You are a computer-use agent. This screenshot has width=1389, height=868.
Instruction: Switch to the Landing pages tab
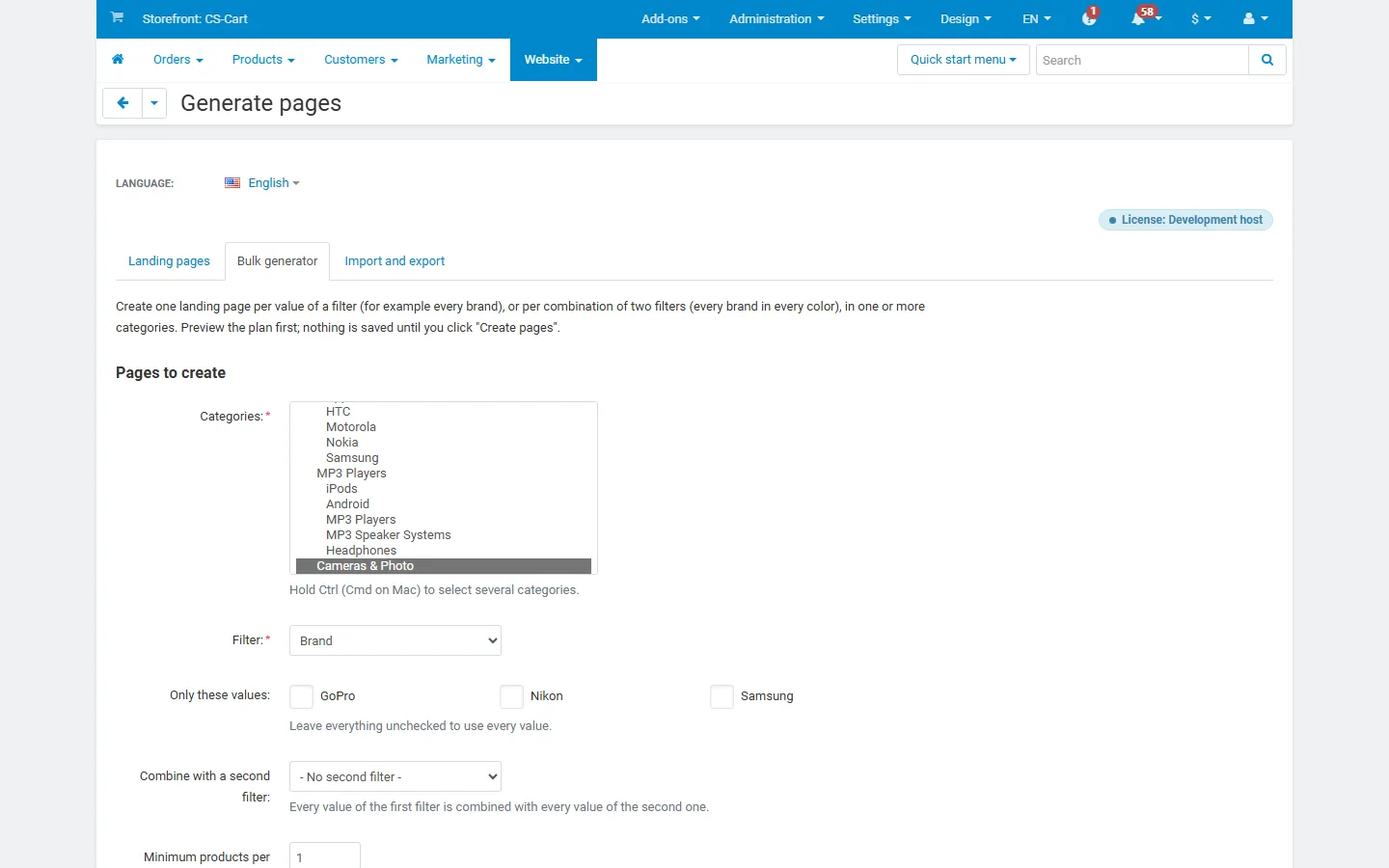169,261
